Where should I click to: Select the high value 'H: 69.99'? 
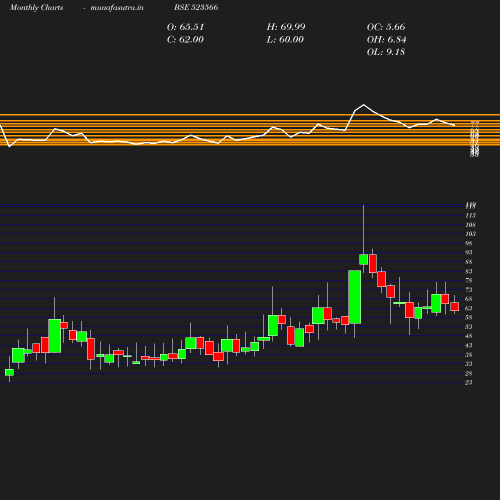286,27
